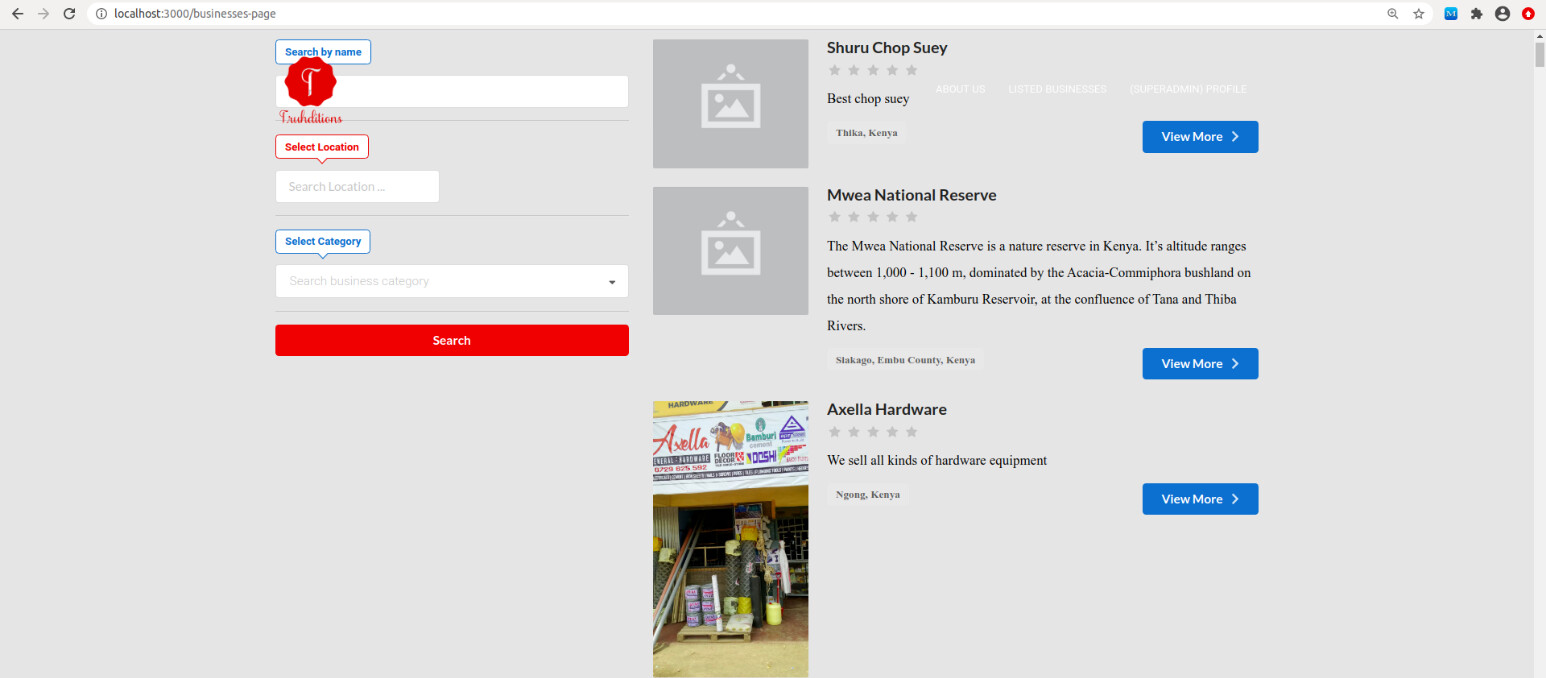This screenshot has width=1546, height=678.
Task: Click the Tridhditions red logo badge
Action: point(311,81)
